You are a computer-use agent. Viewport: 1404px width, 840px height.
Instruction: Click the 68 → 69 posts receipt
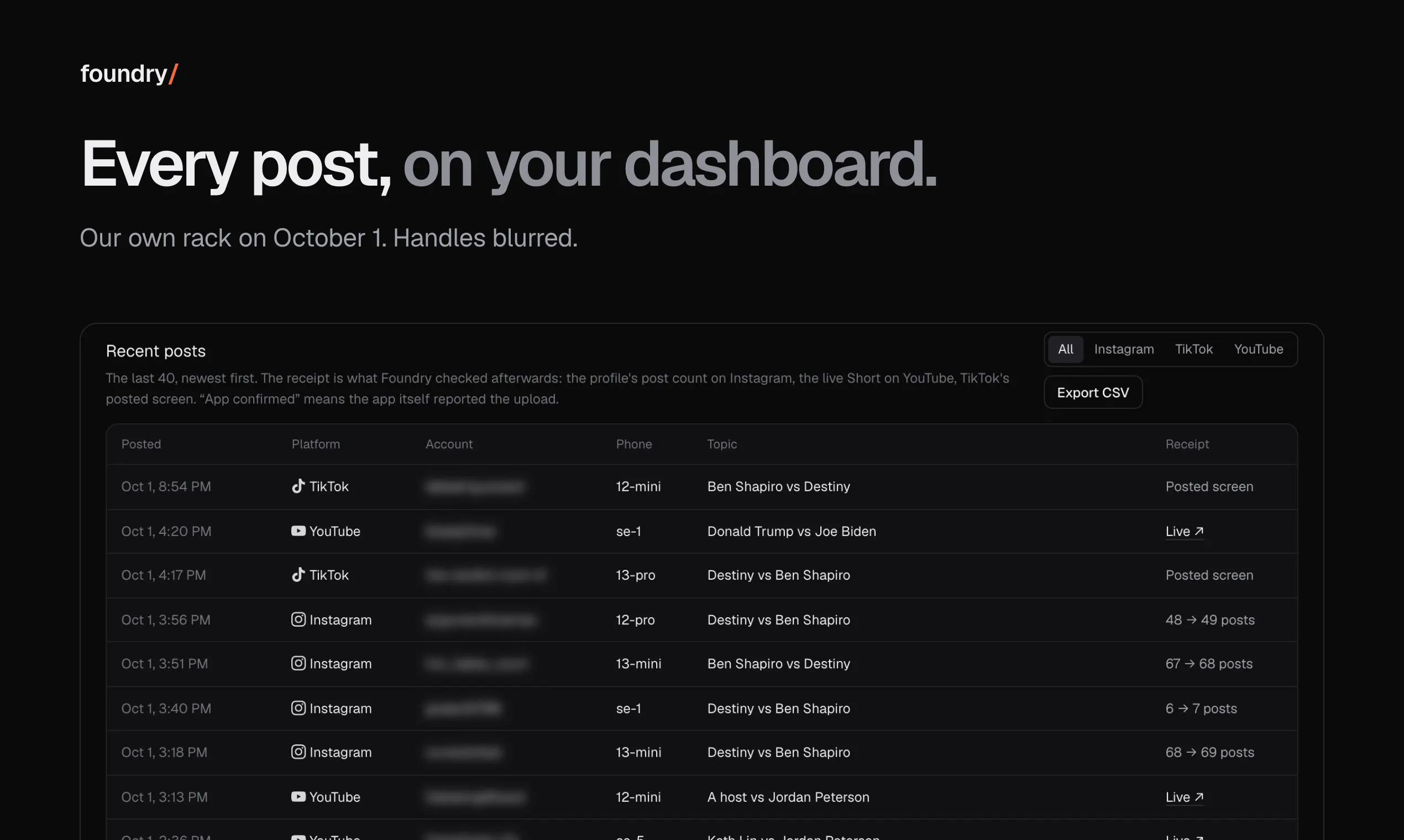coord(1210,752)
